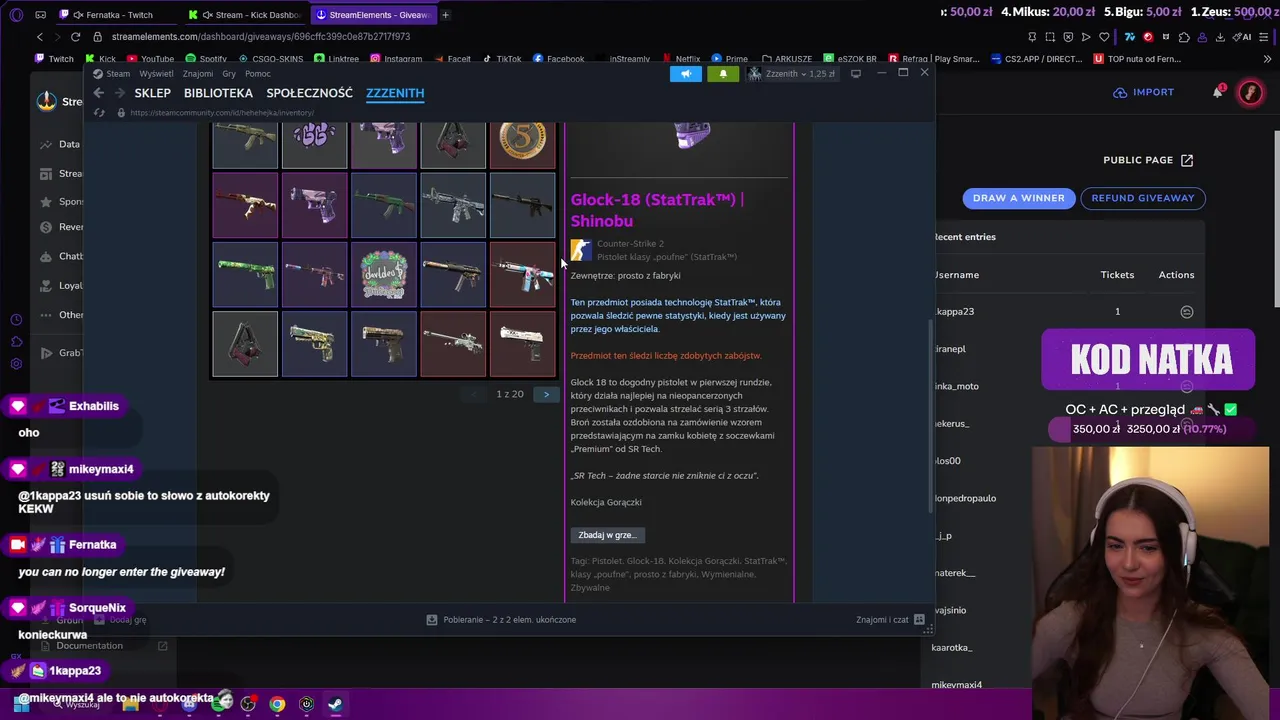Open the Wyświetl menu
The height and width of the screenshot is (720, 1280).
(x=156, y=74)
